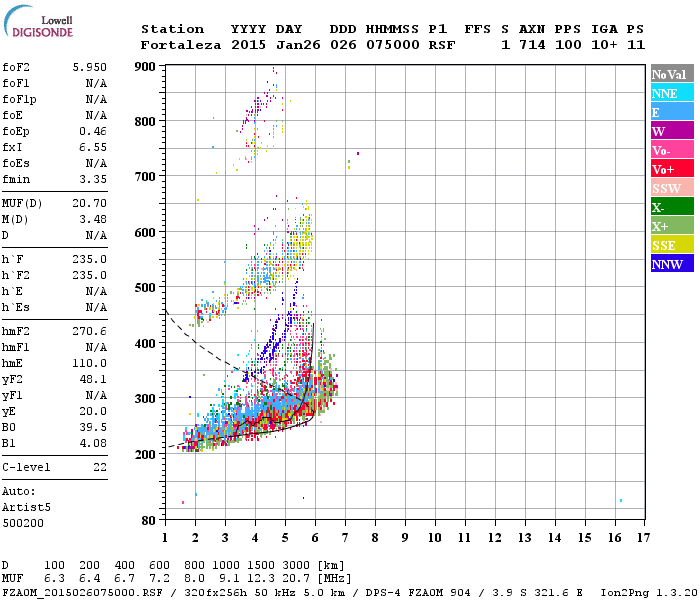
Task: Select the 12.3 MUF table value
Action: (x=261, y=579)
